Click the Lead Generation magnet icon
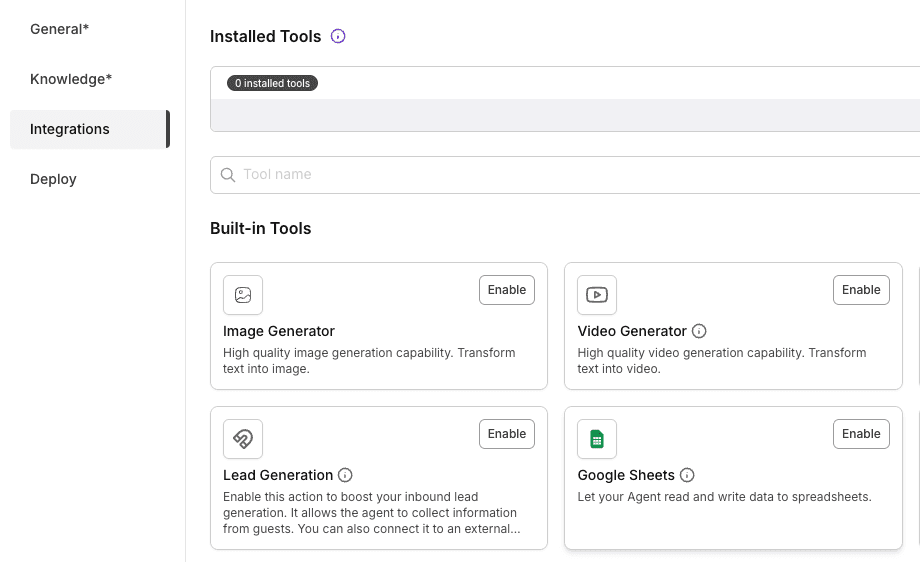 243,439
